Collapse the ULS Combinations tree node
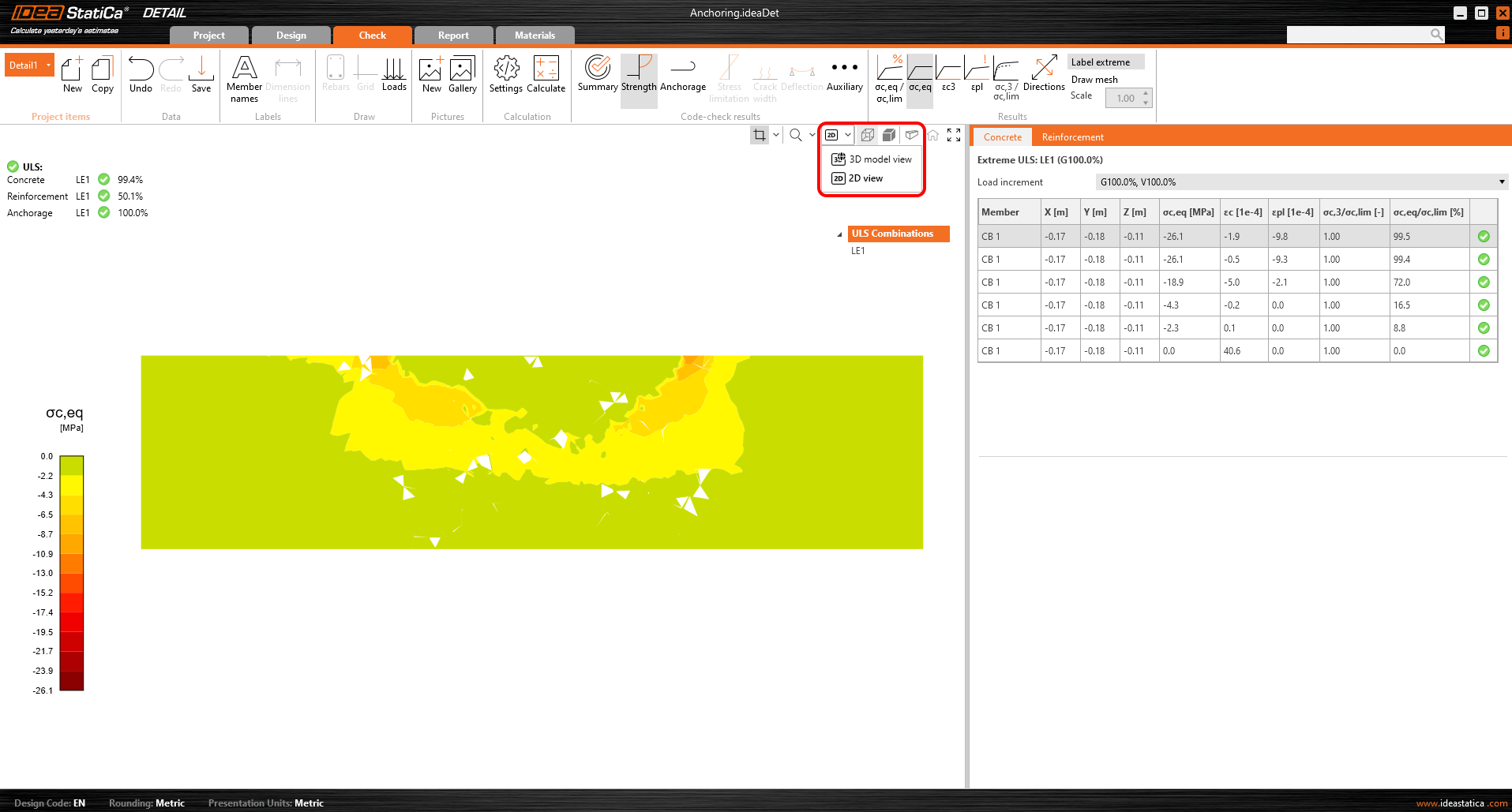 point(839,234)
